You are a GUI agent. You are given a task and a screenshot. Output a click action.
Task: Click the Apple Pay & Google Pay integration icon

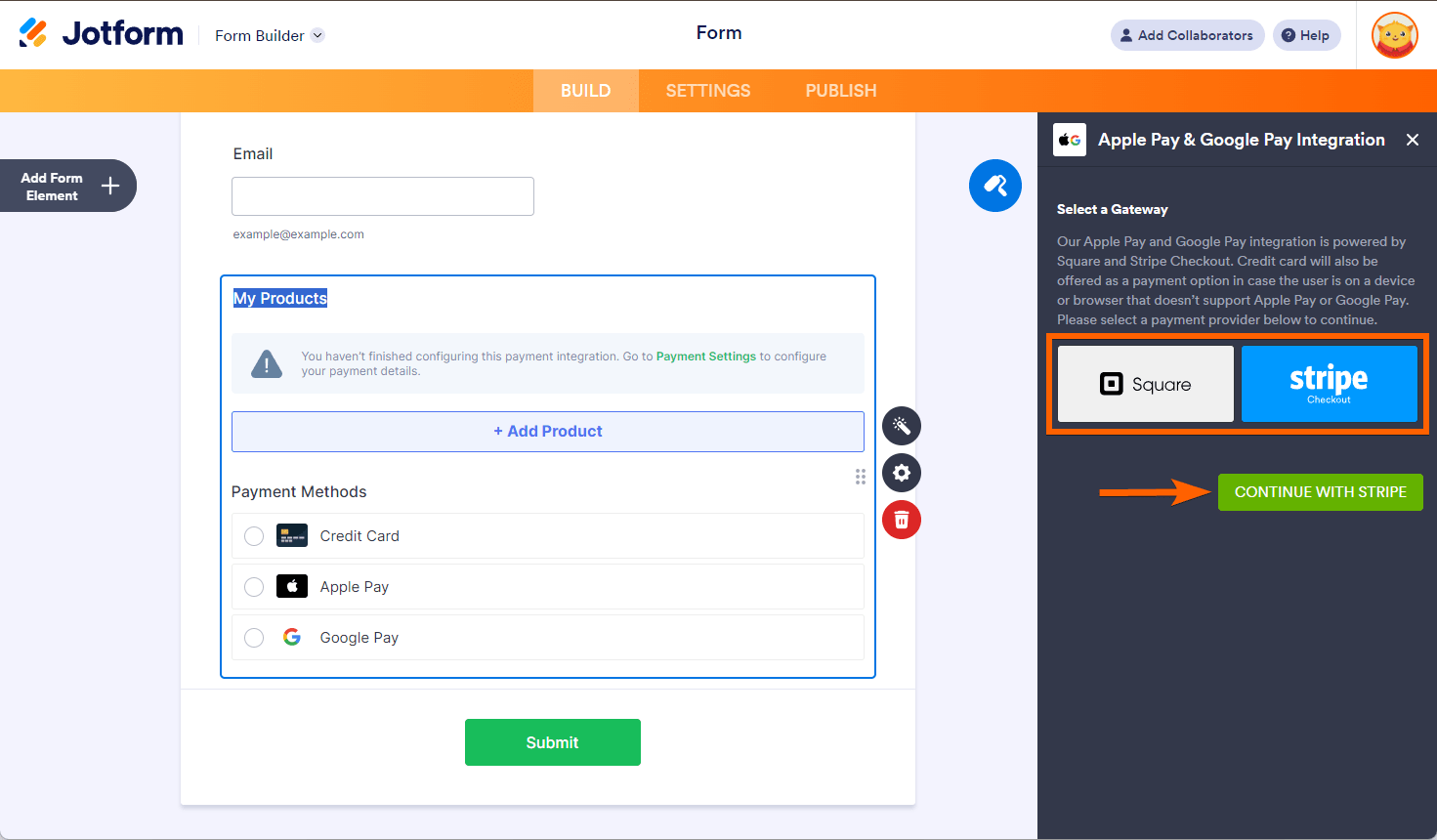click(1070, 140)
